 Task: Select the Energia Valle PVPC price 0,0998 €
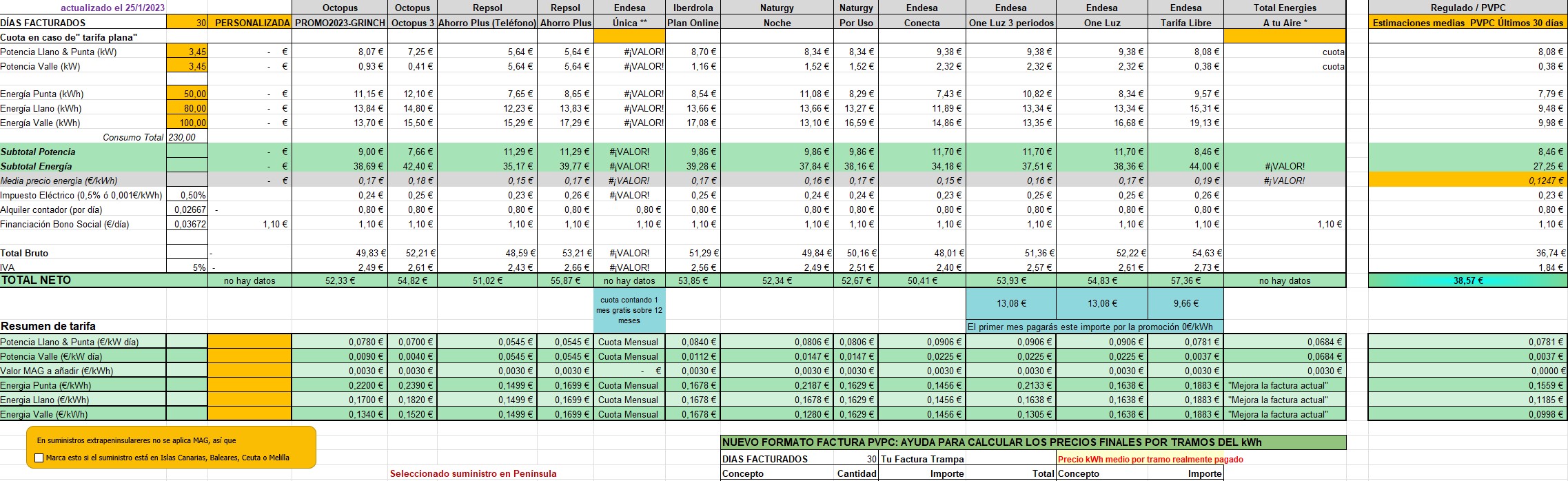[x=1468, y=414]
